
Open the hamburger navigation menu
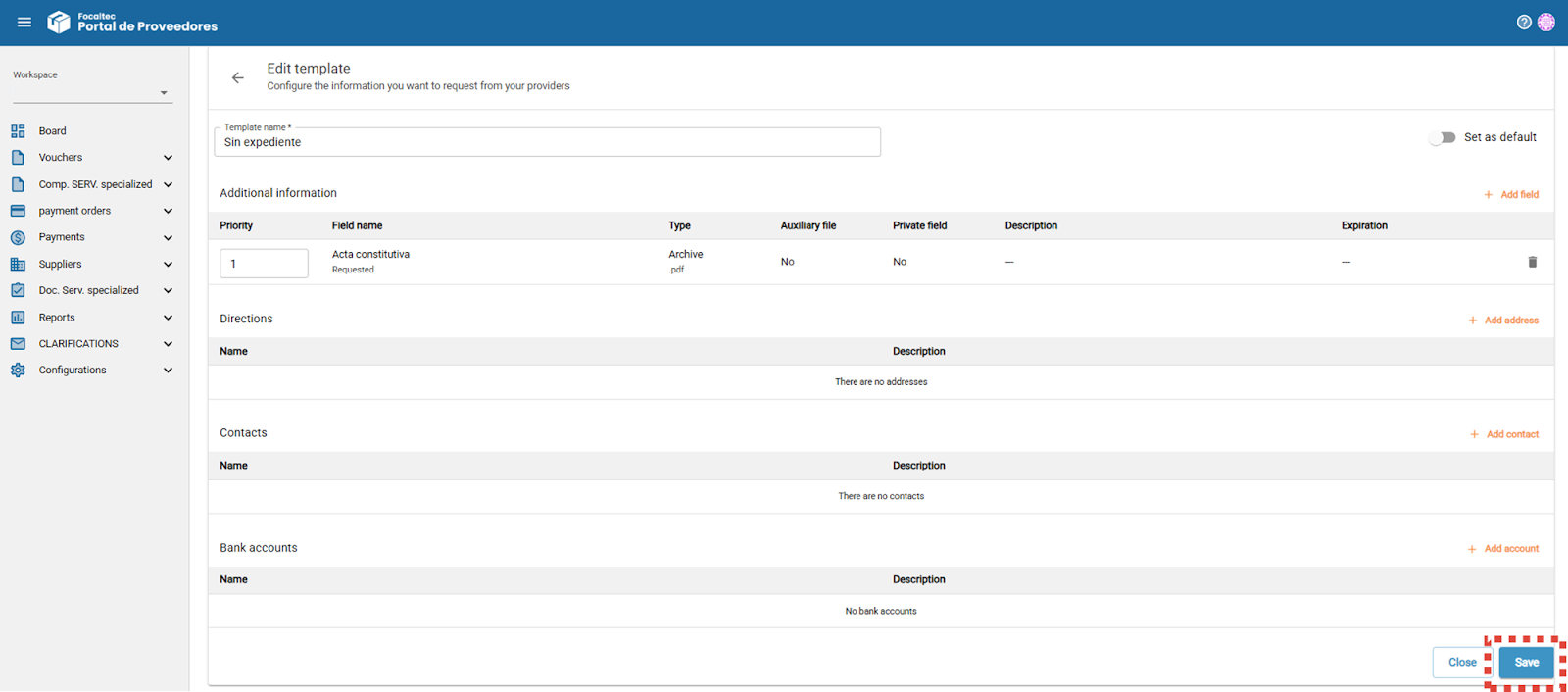[x=24, y=22]
